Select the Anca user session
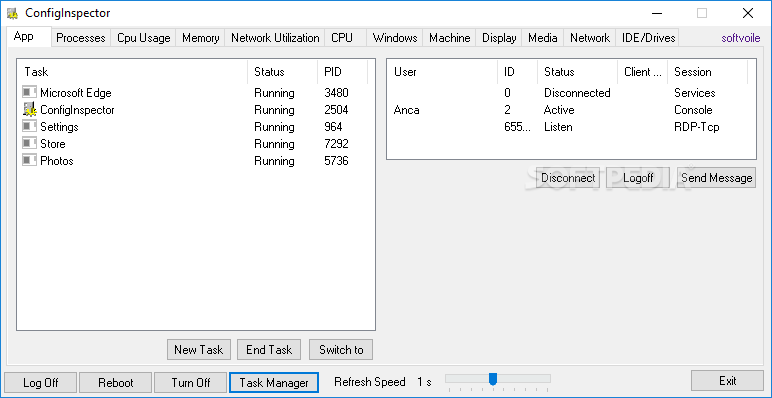The width and height of the screenshot is (772, 398). coord(407,110)
